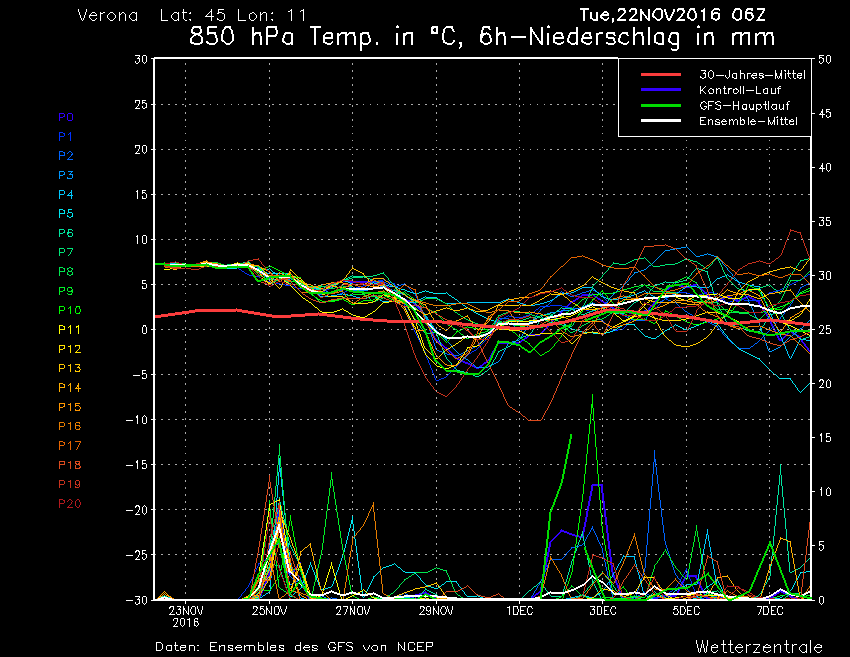The width and height of the screenshot is (850, 657).
Task: Pick ensemble member label P6
Action: [x=66, y=233]
